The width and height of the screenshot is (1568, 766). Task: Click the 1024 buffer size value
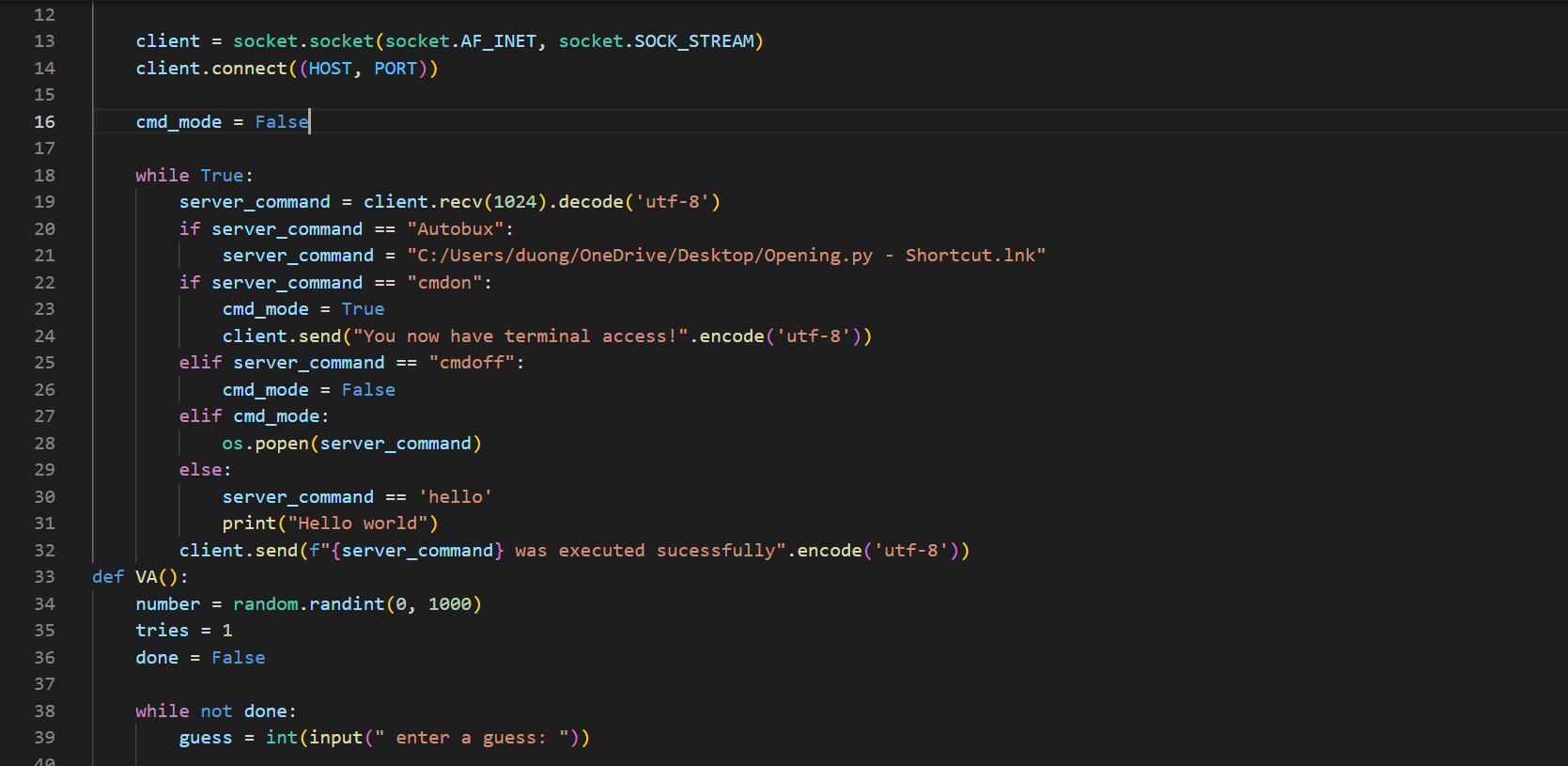click(515, 202)
